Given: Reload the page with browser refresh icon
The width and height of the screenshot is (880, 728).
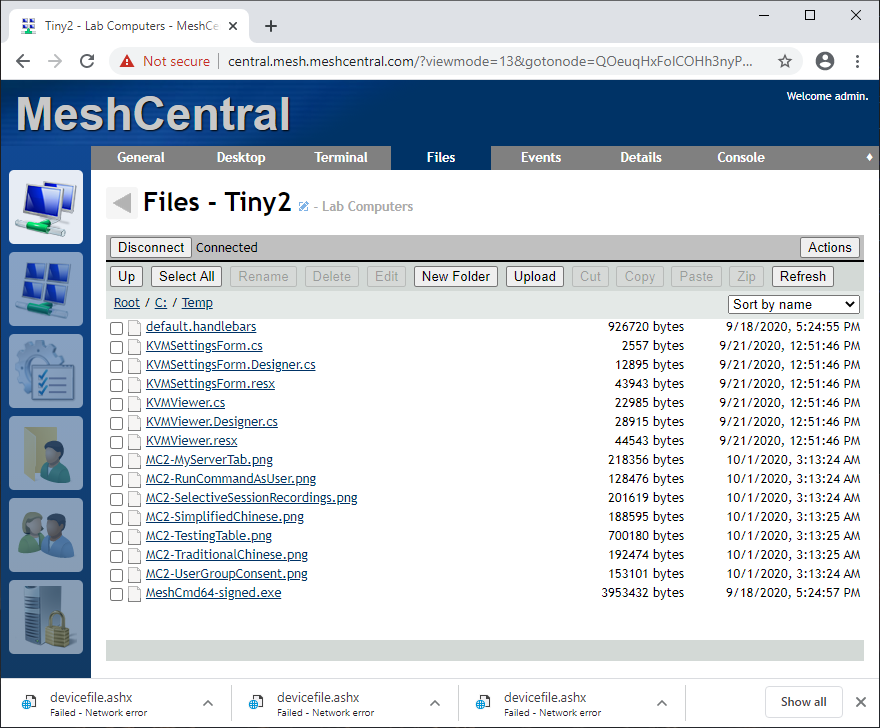Looking at the screenshot, I should click(x=87, y=61).
